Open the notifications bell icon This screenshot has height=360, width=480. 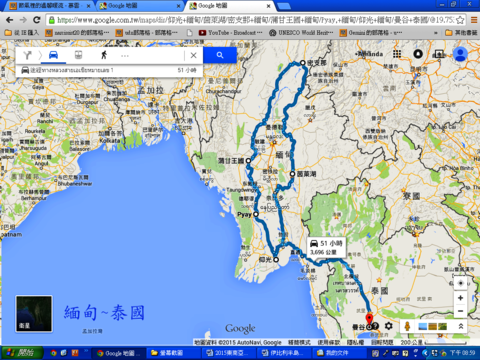[x=418, y=54]
